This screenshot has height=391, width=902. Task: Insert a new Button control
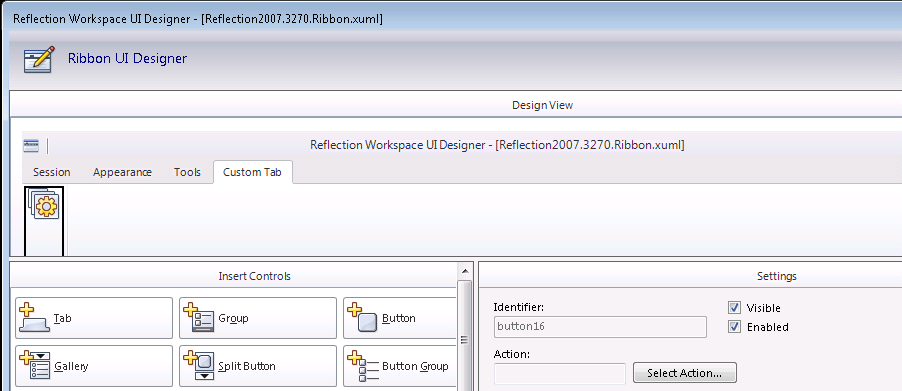(399, 318)
